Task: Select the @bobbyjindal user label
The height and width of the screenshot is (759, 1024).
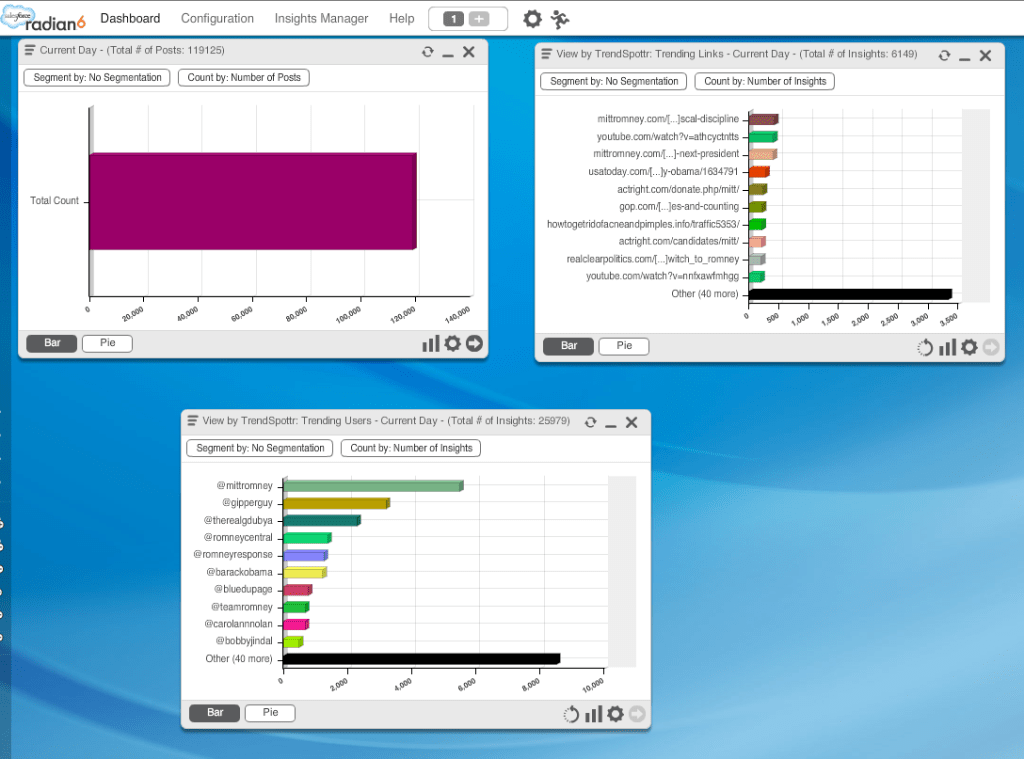Action: click(x=244, y=641)
